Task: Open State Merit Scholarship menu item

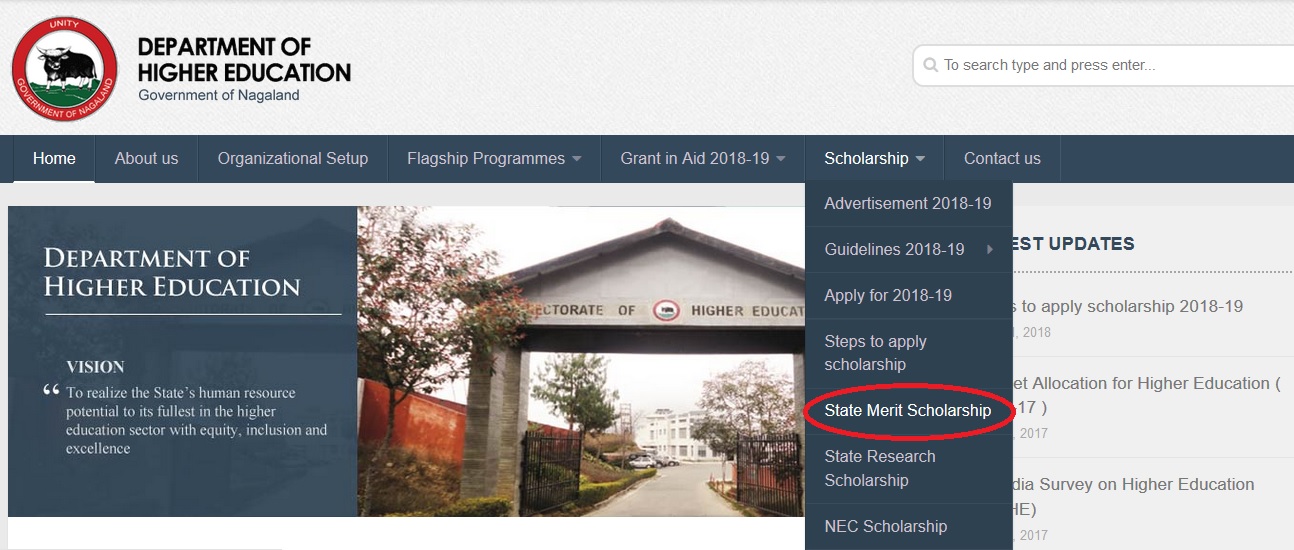Action: 908,411
